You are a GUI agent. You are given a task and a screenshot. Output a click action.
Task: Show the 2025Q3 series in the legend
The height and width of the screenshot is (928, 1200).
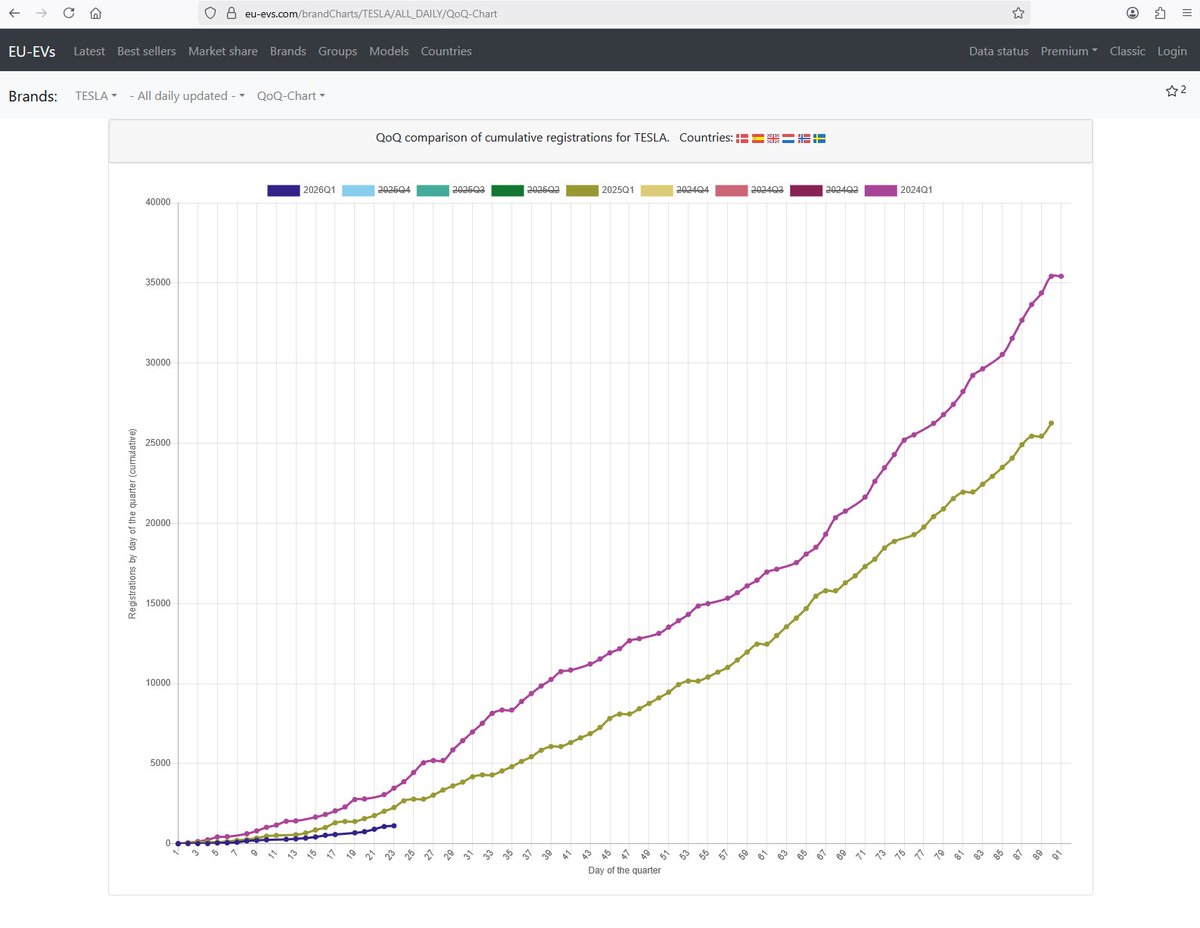(450, 190)
